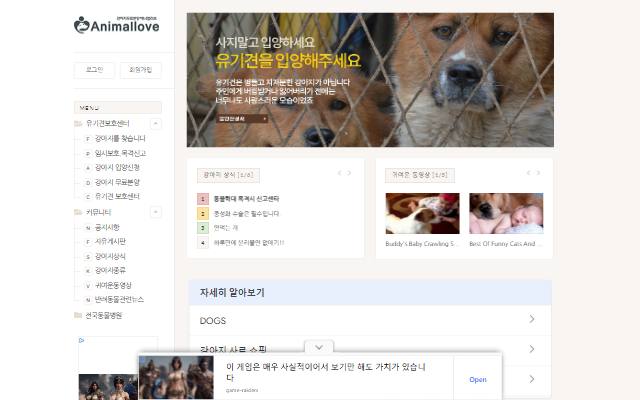Click the N badge next to 공지사항
Screen dimensions: 640x400
tap(88, 228)
